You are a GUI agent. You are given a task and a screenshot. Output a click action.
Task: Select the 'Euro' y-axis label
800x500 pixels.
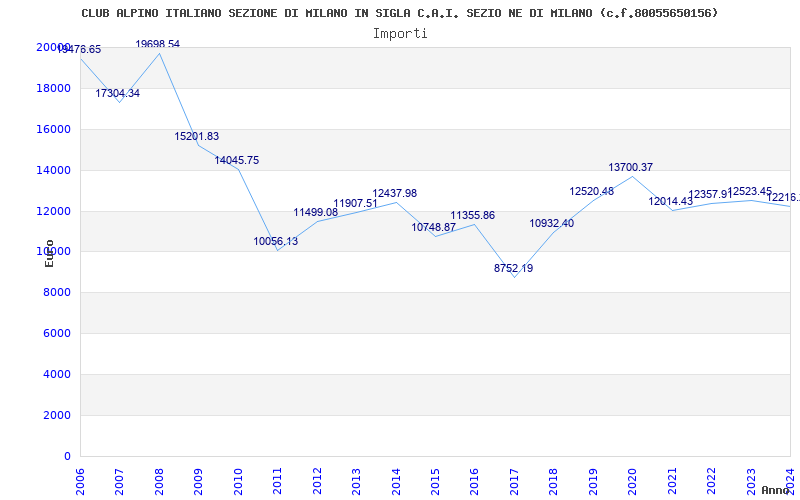[x=49, y=253]
